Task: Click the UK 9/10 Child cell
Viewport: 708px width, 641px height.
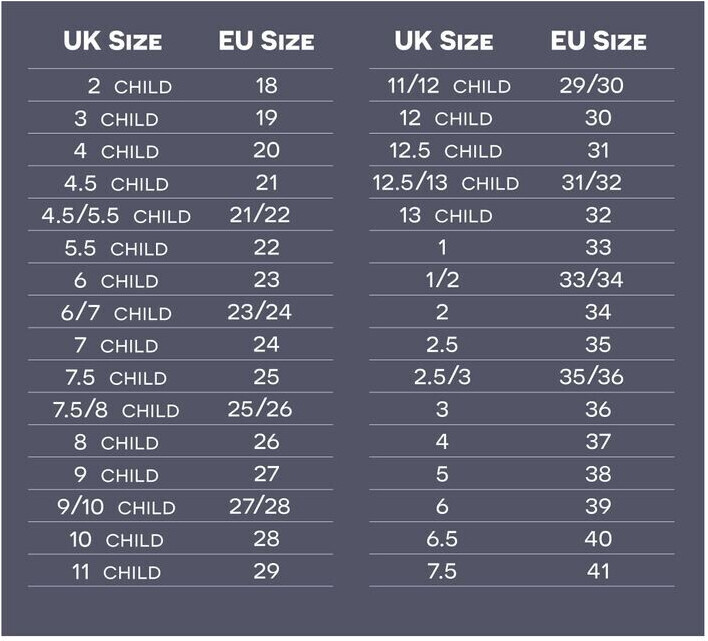Action: [116, 507]
